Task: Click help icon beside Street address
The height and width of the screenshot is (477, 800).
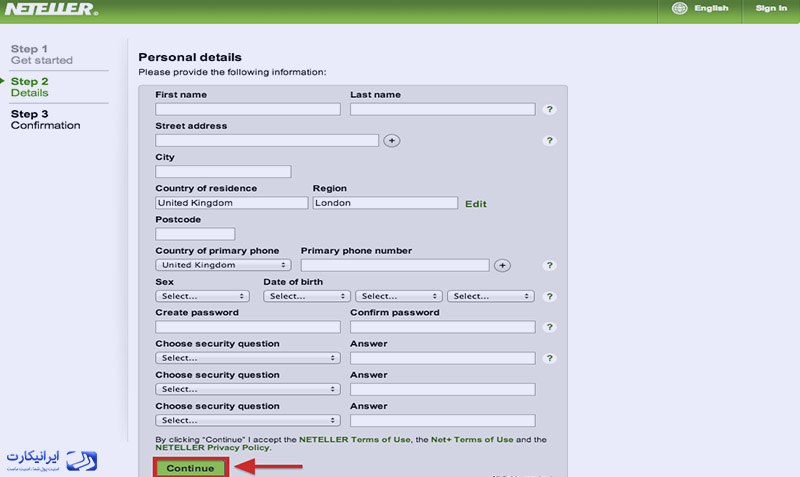Action: pos(549,140)
